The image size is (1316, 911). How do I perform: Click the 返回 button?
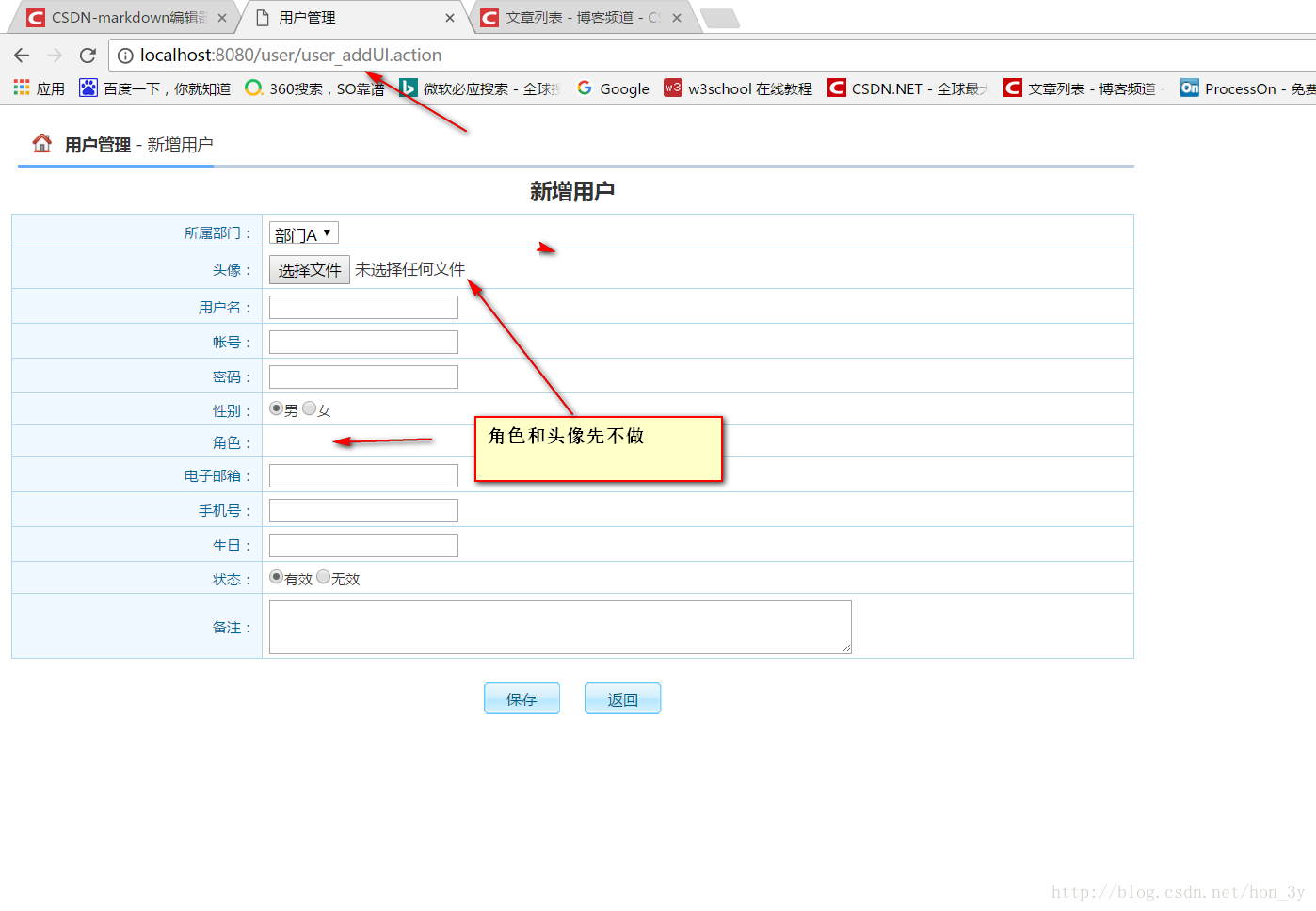[622, 699]
